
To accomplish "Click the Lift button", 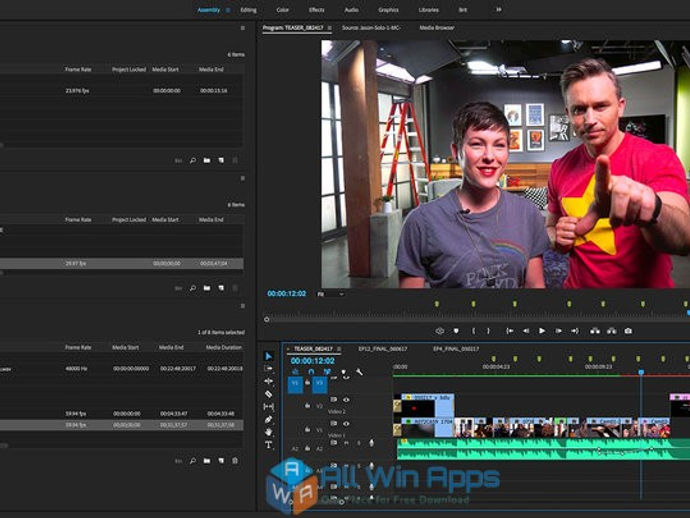I will click(595, 331).
